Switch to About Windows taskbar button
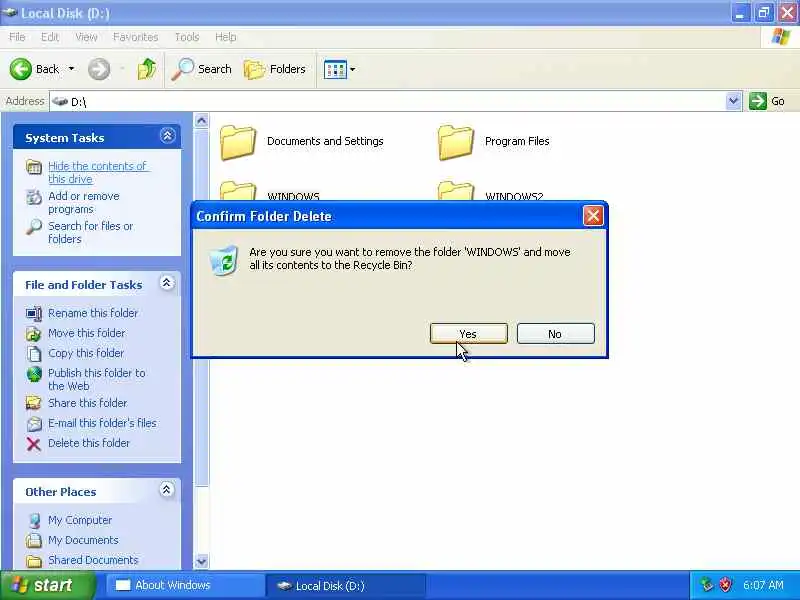This screenshot has width=800, height=600. coord(185,585)
